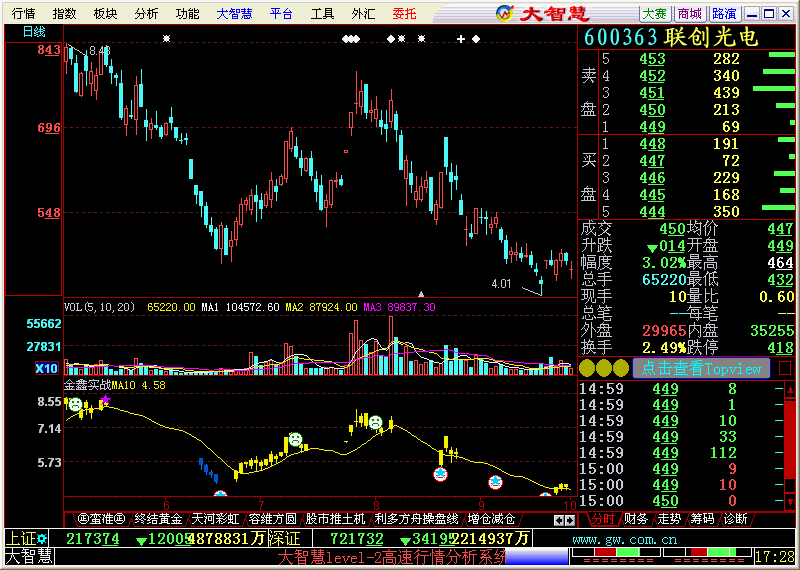Switch to the 诊断 tab
Screen dimensions: 800x570
[735, 519]
